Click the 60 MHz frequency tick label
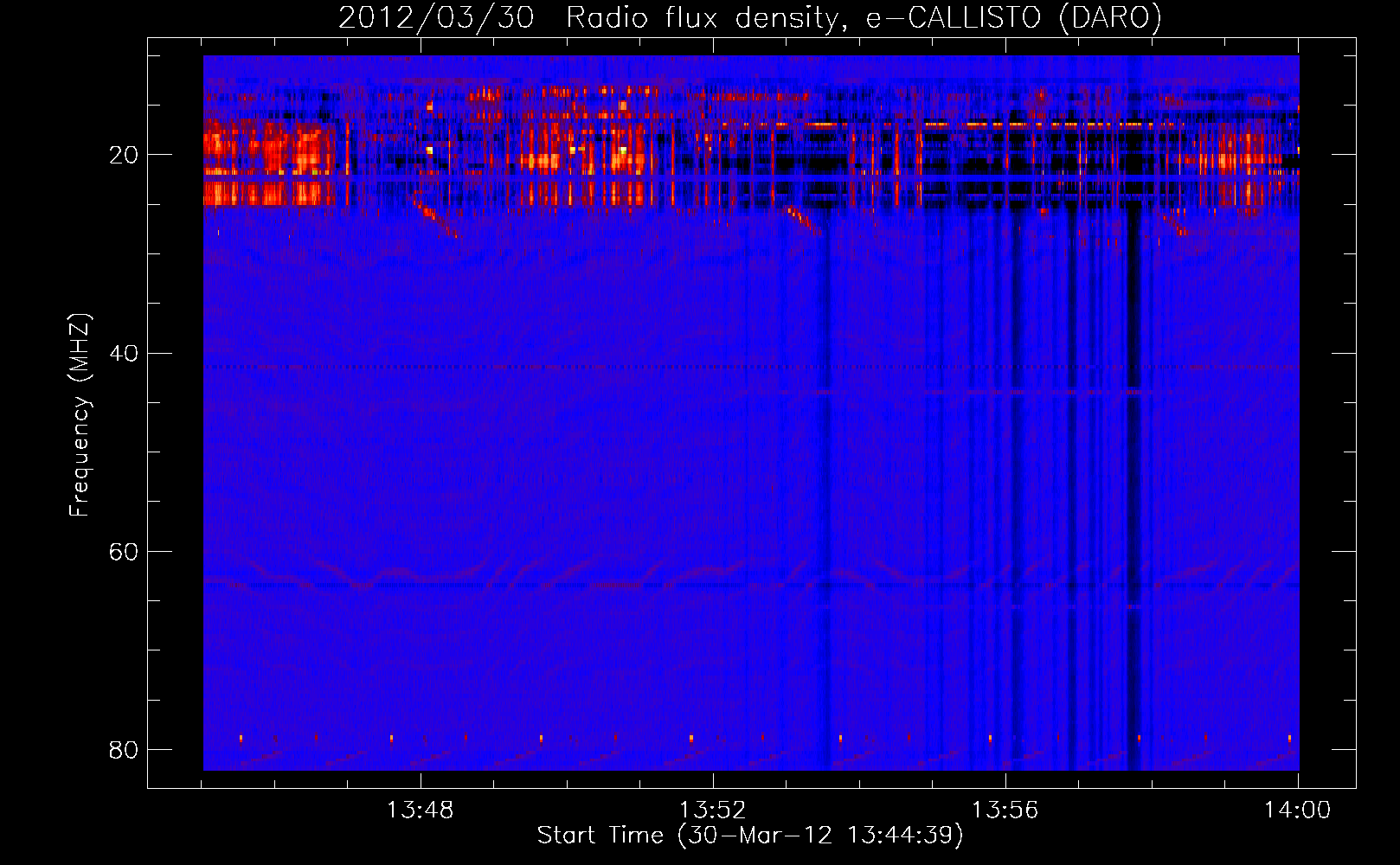The image size is (1400, 865). click(124, 551)
